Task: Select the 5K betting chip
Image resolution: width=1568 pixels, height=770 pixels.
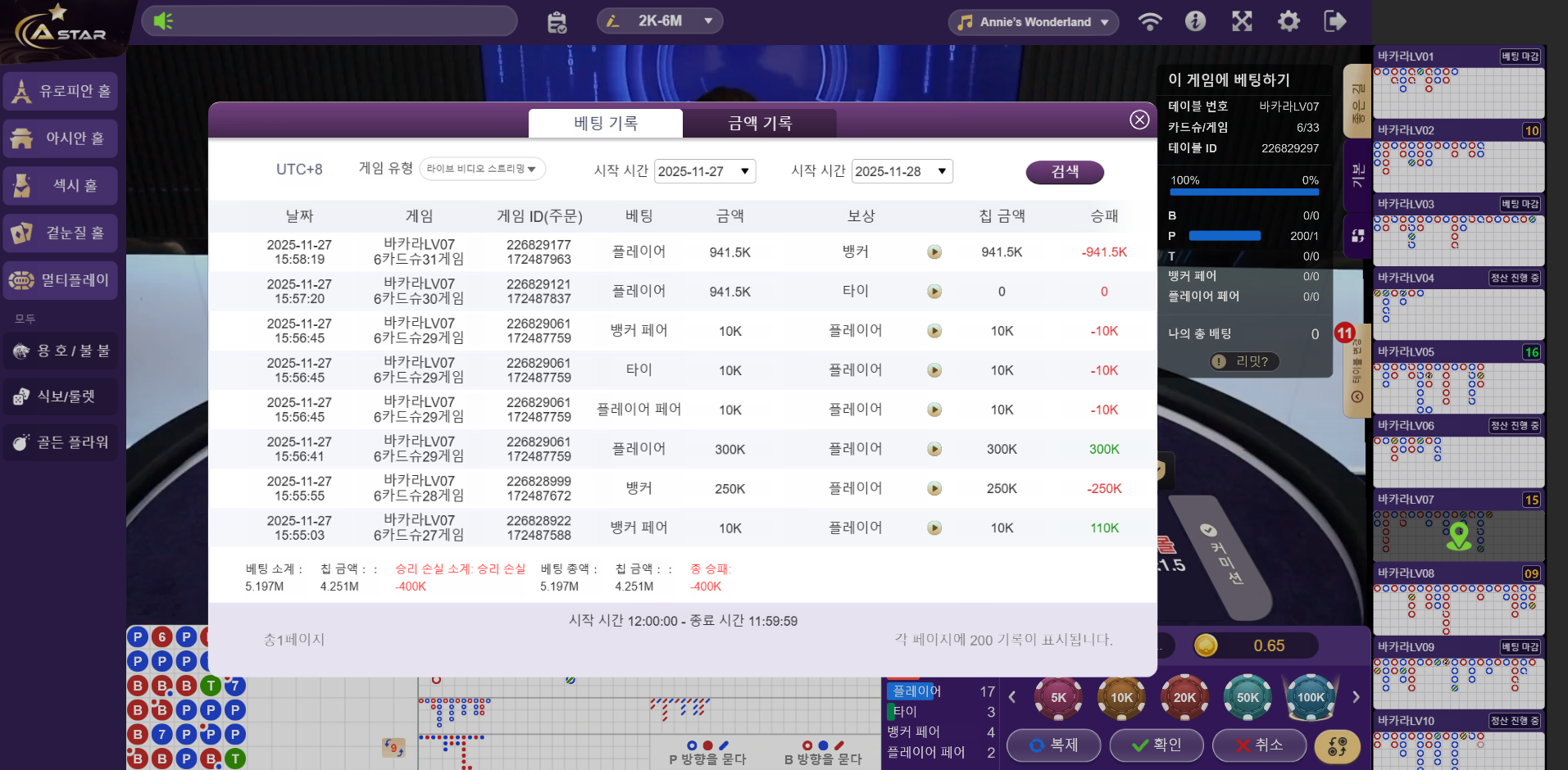Action: [x=1058, y=697]
